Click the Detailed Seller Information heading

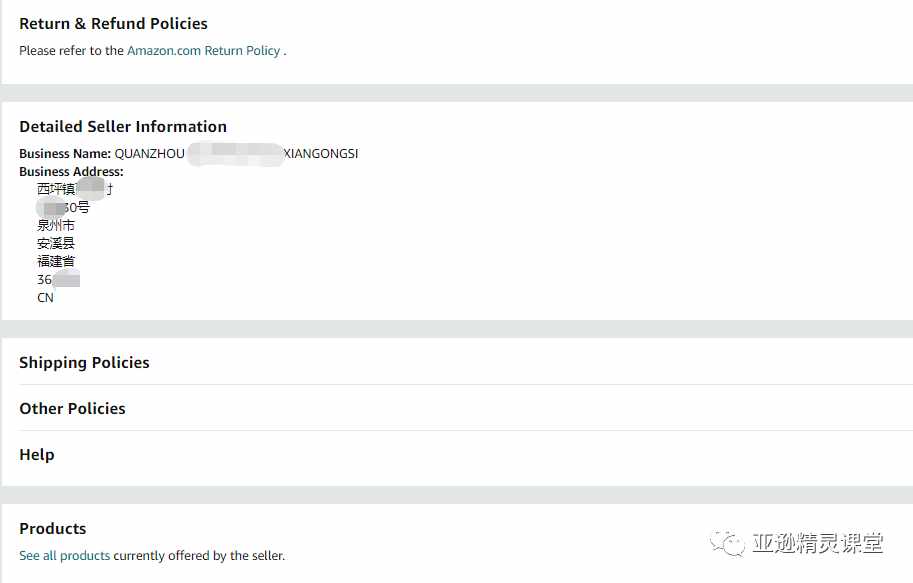pos(123,126)
